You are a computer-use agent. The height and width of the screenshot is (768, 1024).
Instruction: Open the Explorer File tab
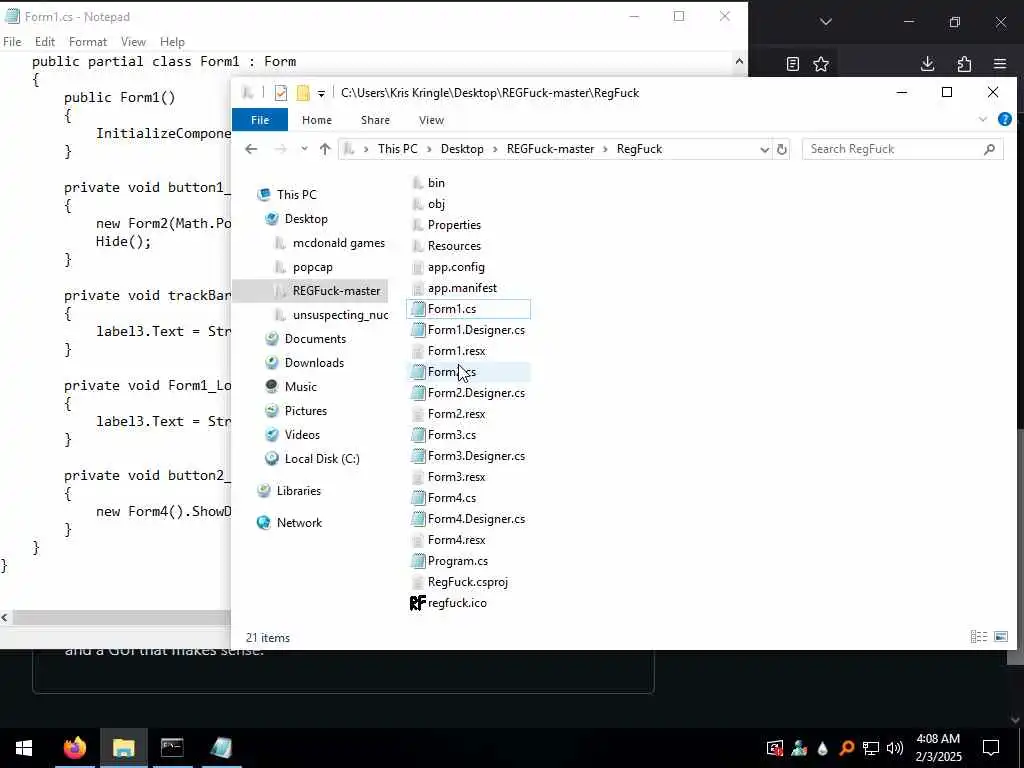260,120
